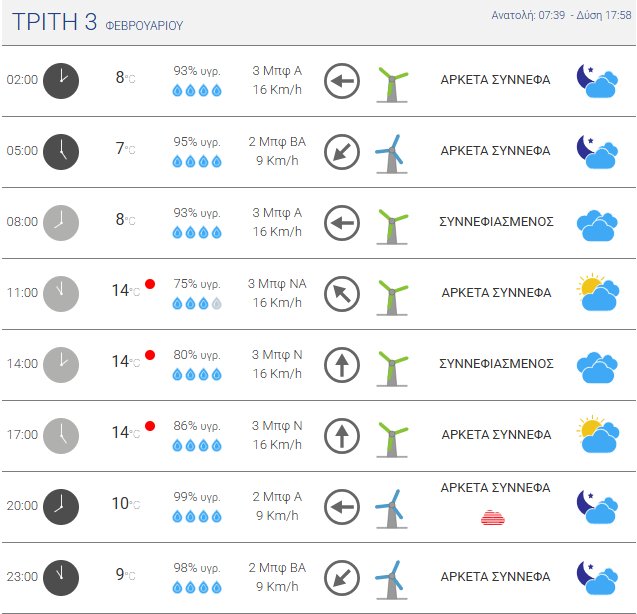Screen dimensions: 637x614
Task: Click the wind turbine icon at 20:00
Action: 390,506
